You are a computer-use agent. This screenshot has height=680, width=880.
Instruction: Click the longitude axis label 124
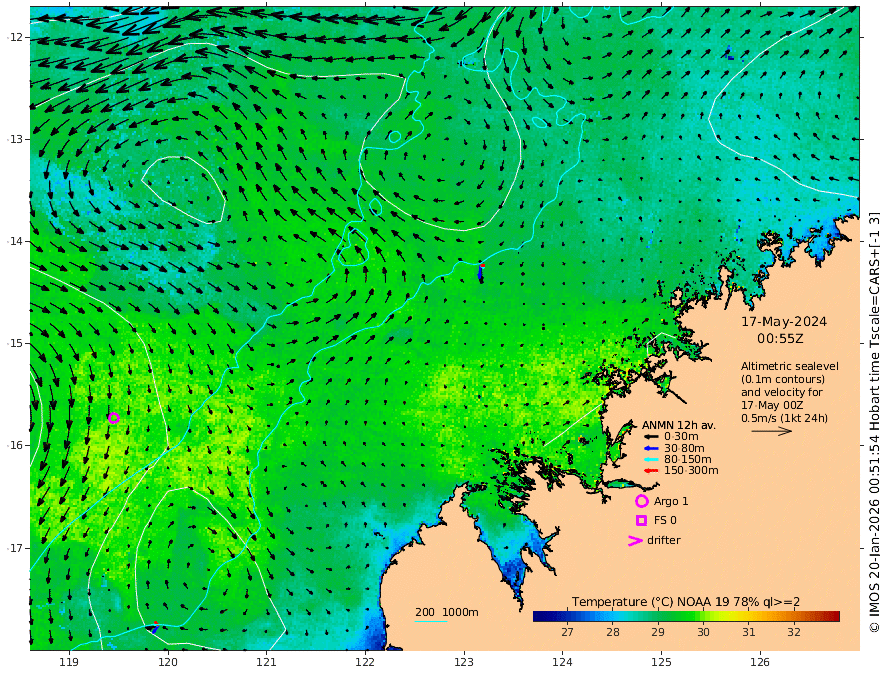point(562,663)
